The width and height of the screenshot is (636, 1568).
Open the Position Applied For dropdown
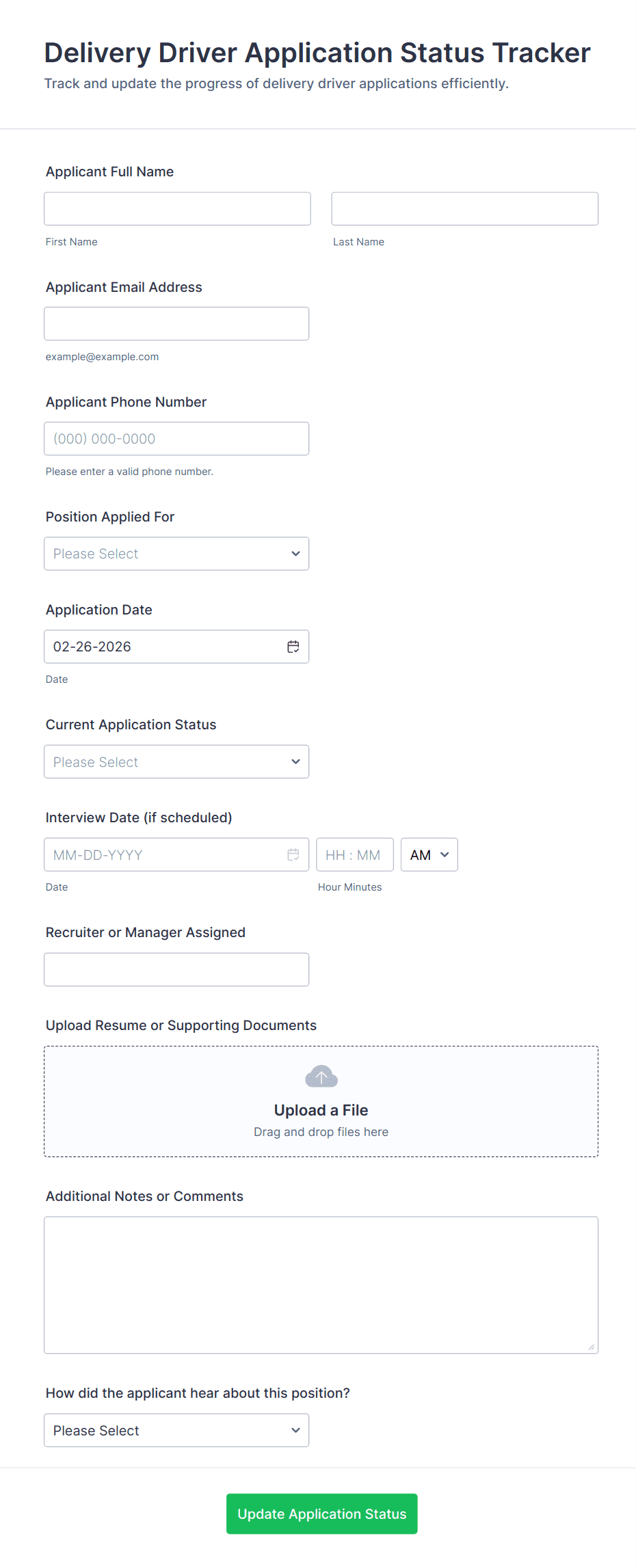coord(176,554)
